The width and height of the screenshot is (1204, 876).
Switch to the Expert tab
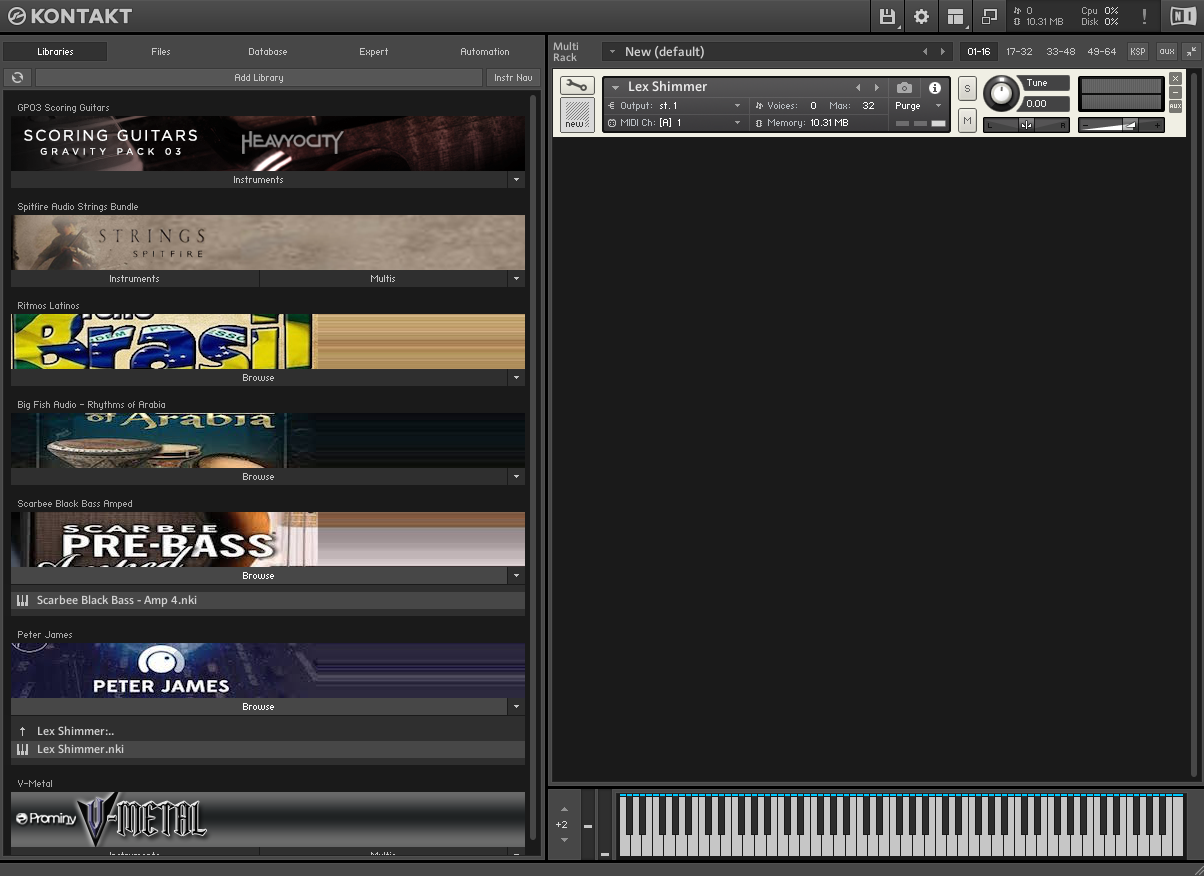tap(374, 52)
